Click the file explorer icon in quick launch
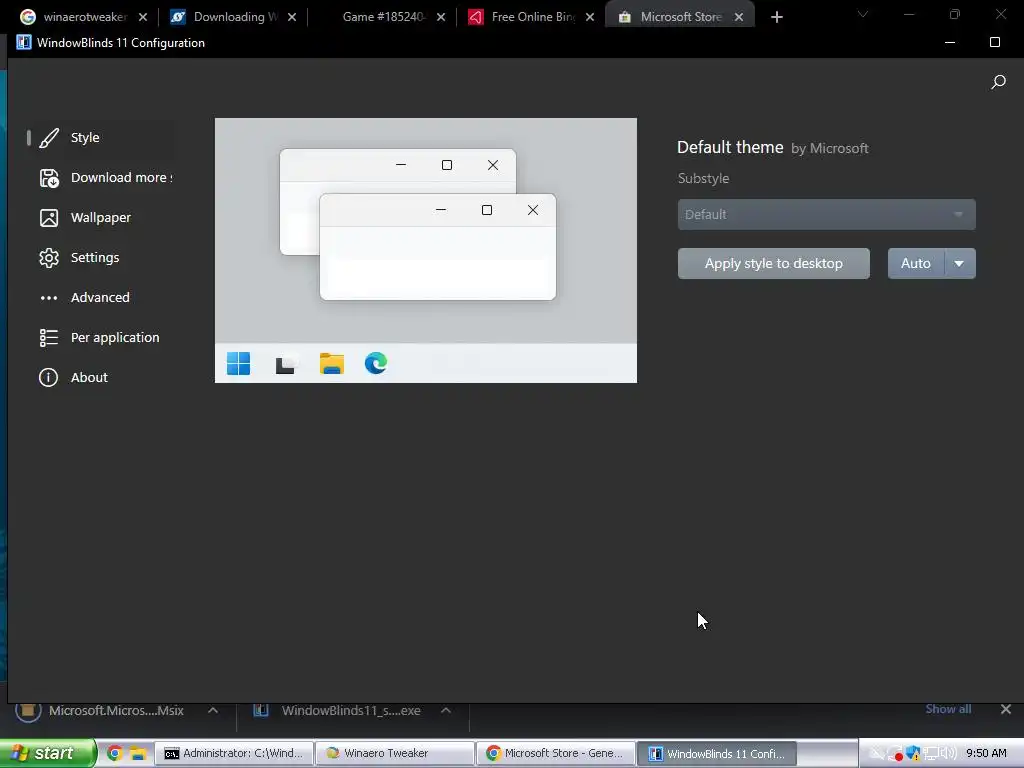1024x768 pixels. pyautogui.click(x=137, y=753)
